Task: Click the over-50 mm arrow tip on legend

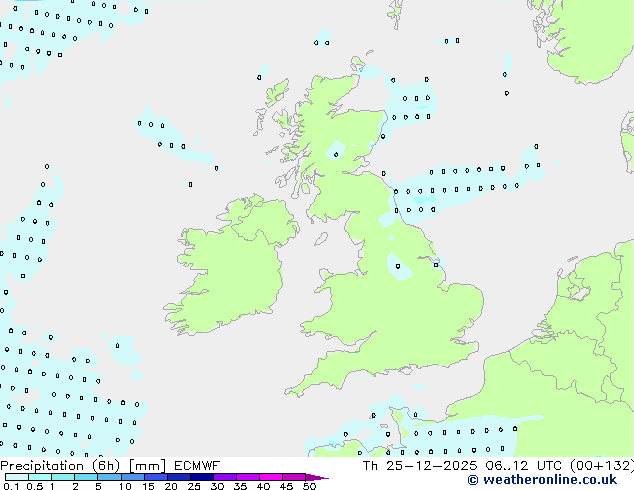Action: coord(317,477)
